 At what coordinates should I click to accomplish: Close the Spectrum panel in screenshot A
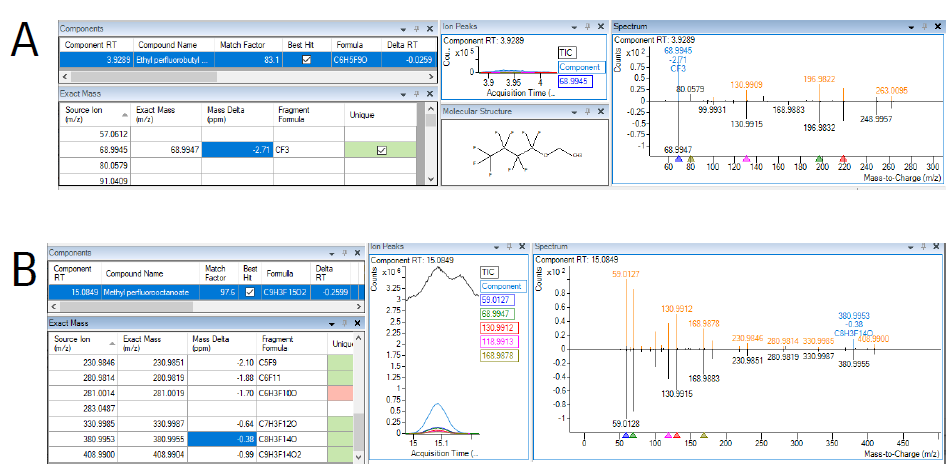click(938, 27)
